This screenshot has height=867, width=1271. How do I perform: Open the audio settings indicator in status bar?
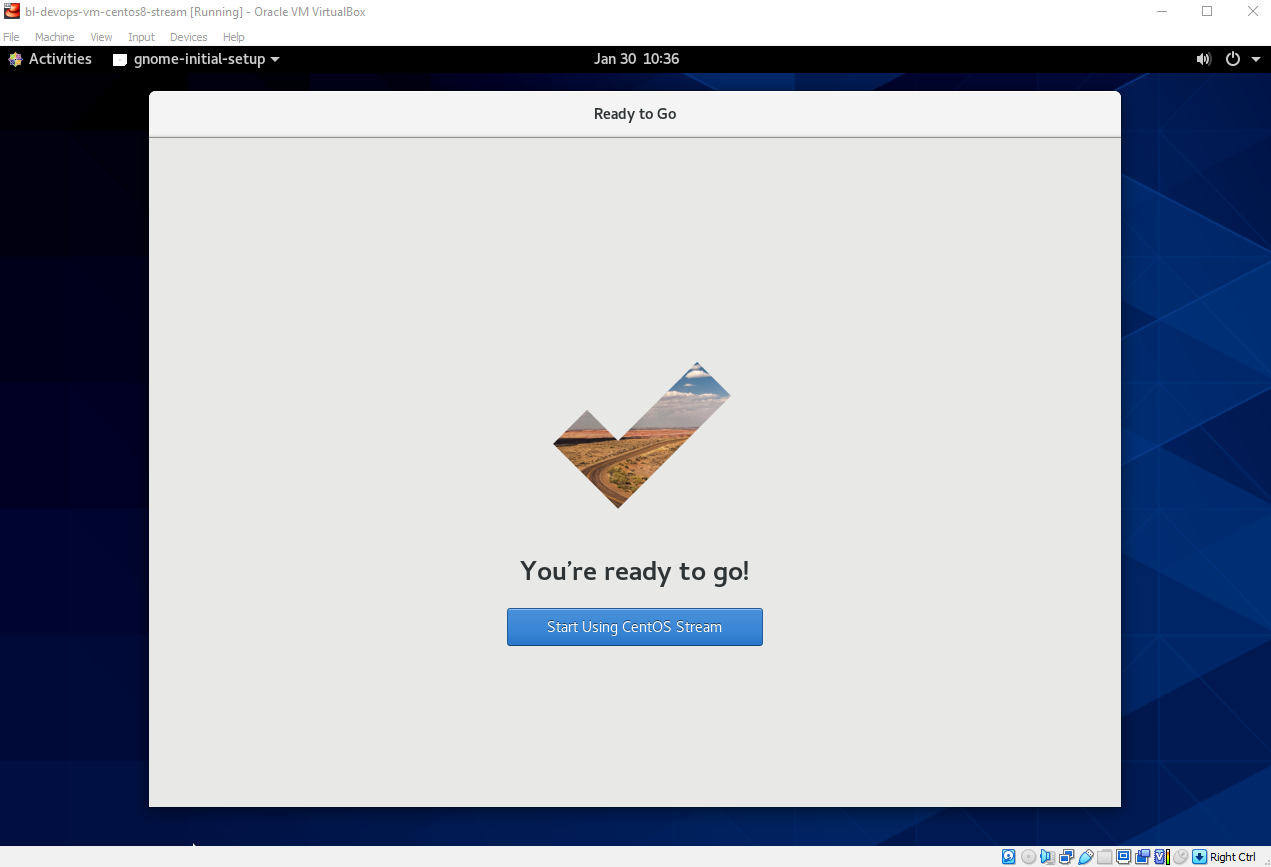pos(1047,857)
